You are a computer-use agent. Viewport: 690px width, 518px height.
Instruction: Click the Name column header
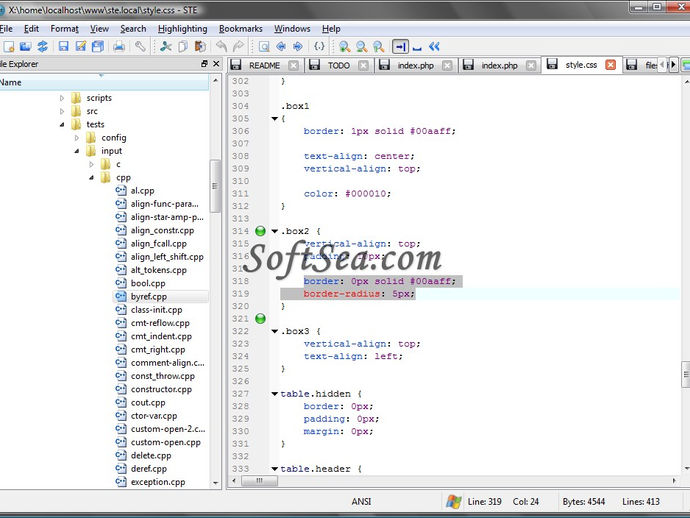(x=104, y=82)
